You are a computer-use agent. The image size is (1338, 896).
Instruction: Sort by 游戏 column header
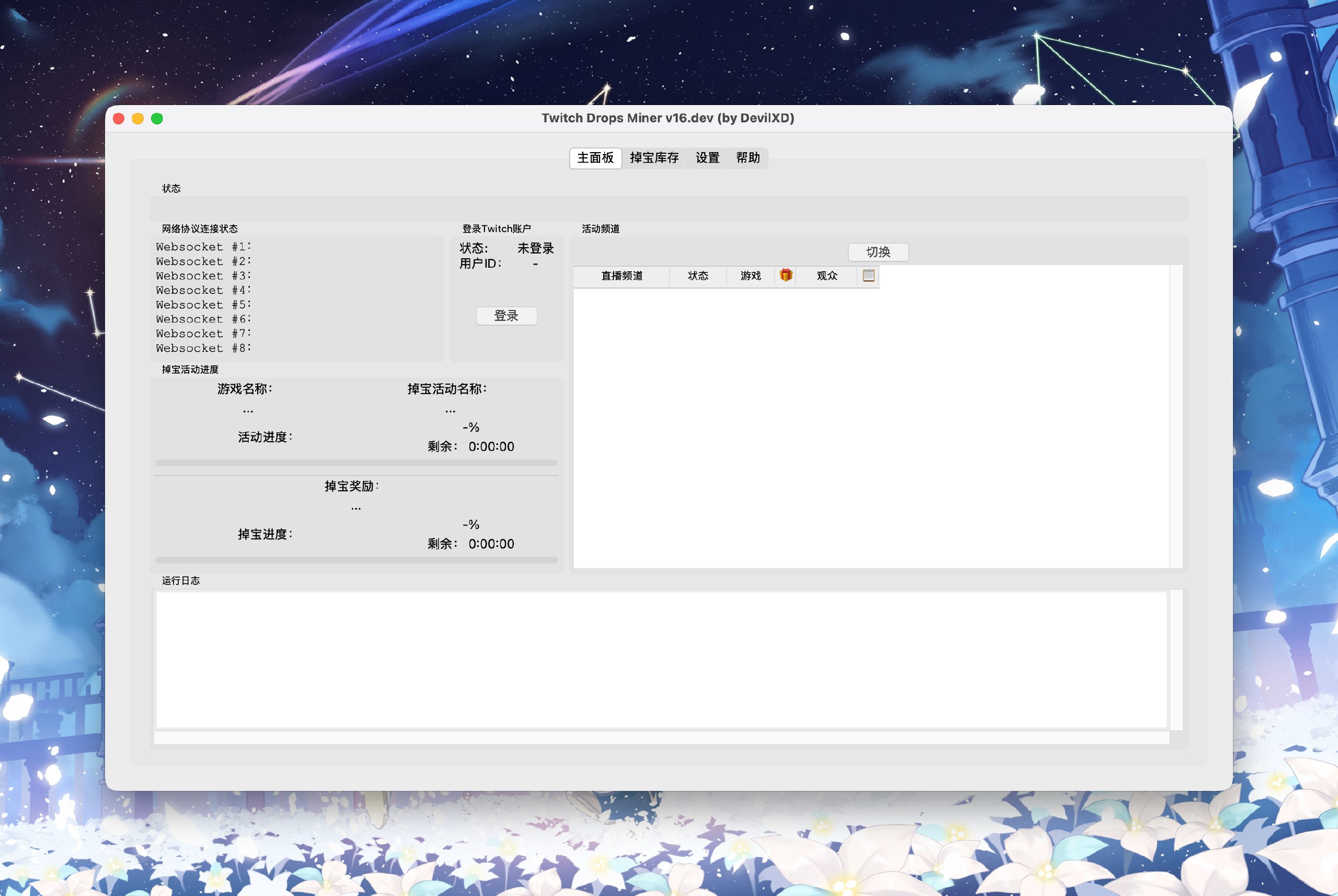(750, 276)
